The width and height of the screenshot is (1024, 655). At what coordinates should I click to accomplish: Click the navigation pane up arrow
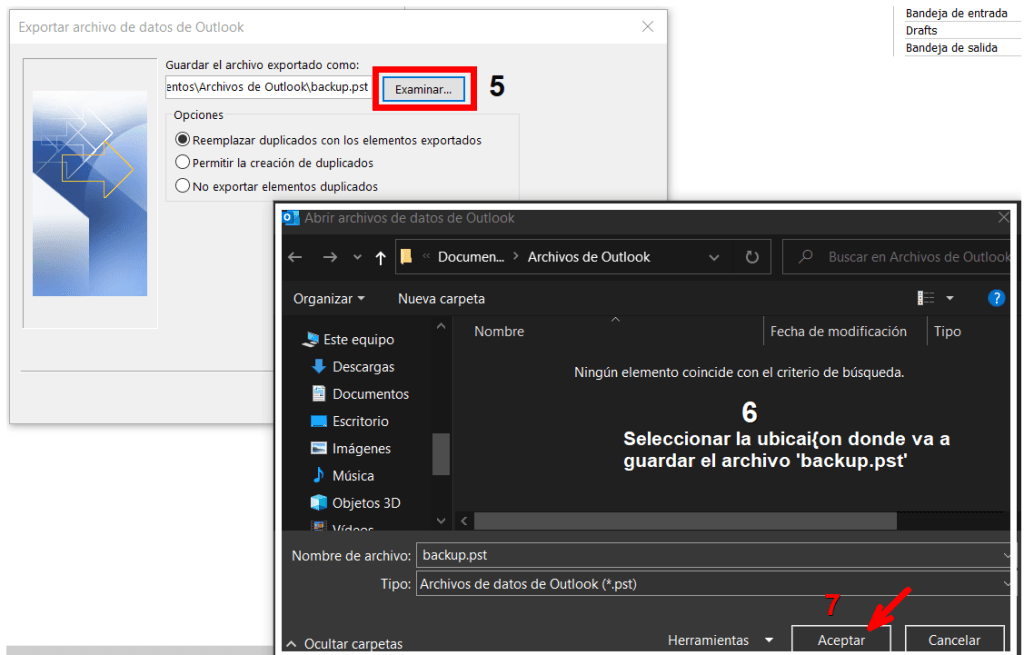click(x=441, y=326)
